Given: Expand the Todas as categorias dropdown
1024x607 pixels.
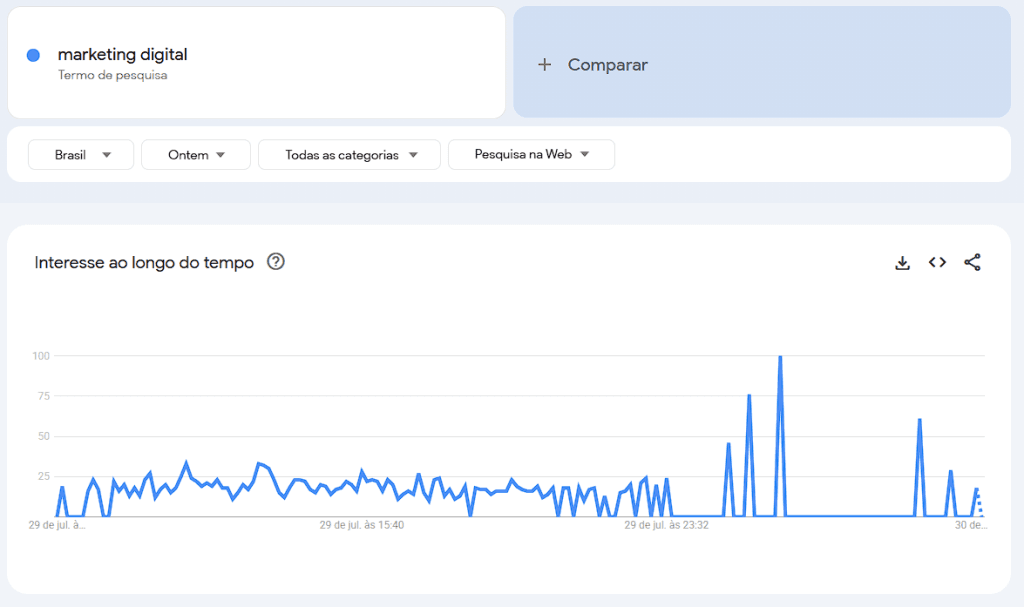Looking at the screenshot, I should tap(348, 154).
